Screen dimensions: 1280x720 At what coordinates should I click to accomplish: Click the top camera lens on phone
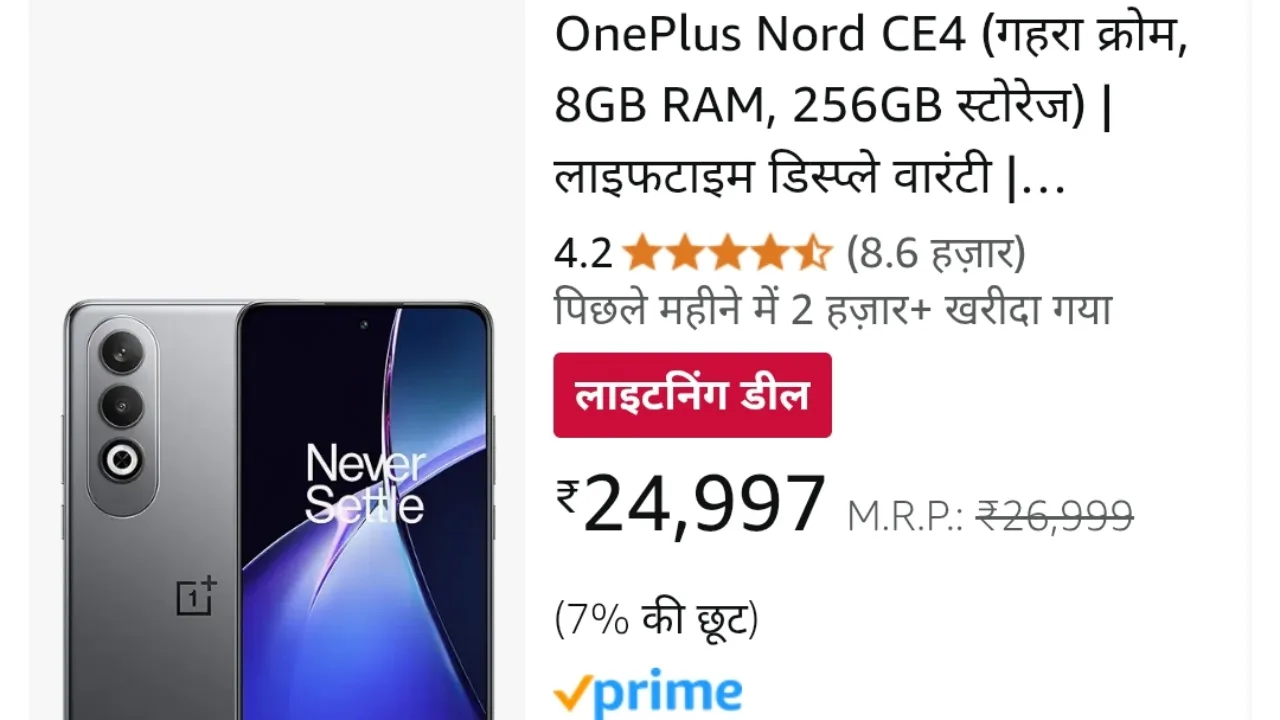coord(122,351)
